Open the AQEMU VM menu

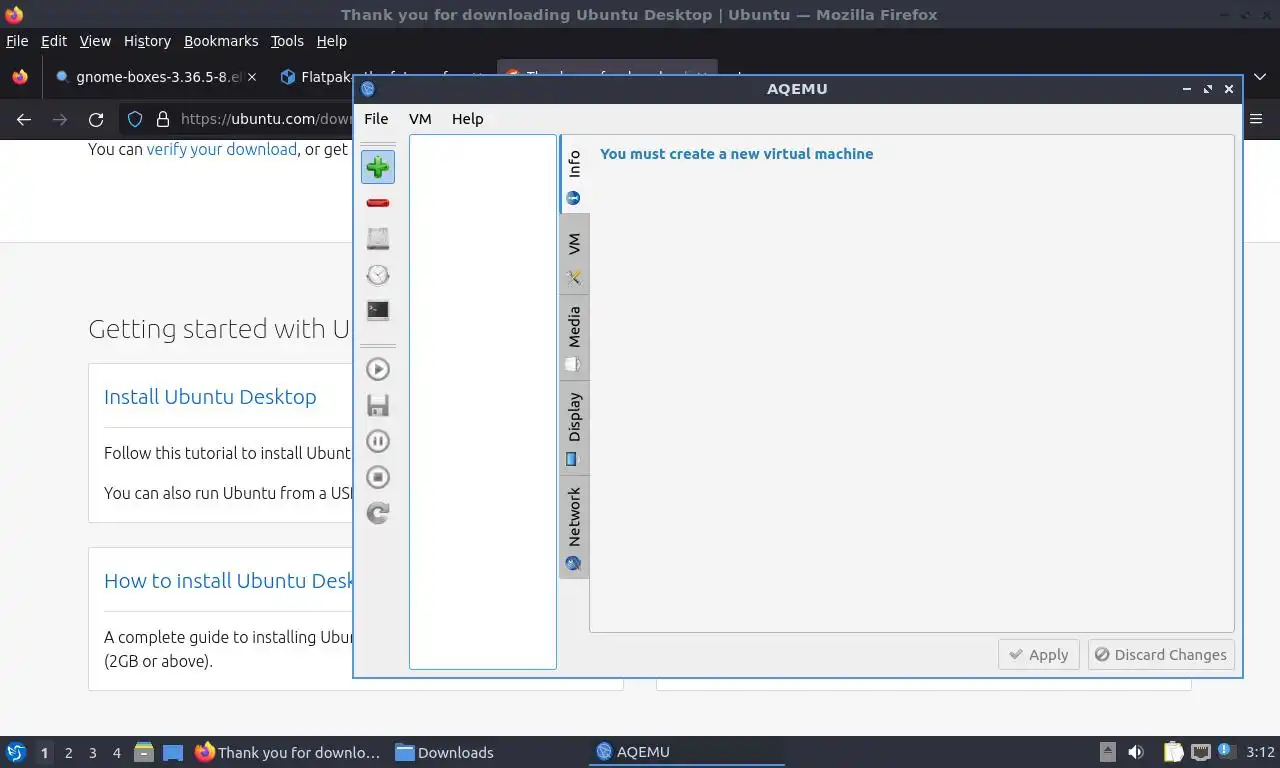pyautogui.click(x=420, y=118)
